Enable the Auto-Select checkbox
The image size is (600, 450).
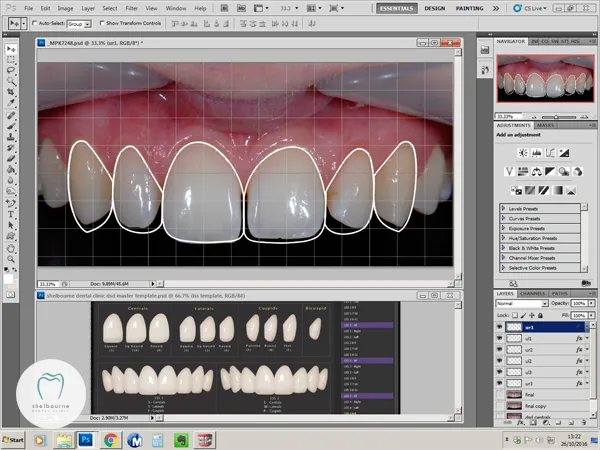coord(36,21)
